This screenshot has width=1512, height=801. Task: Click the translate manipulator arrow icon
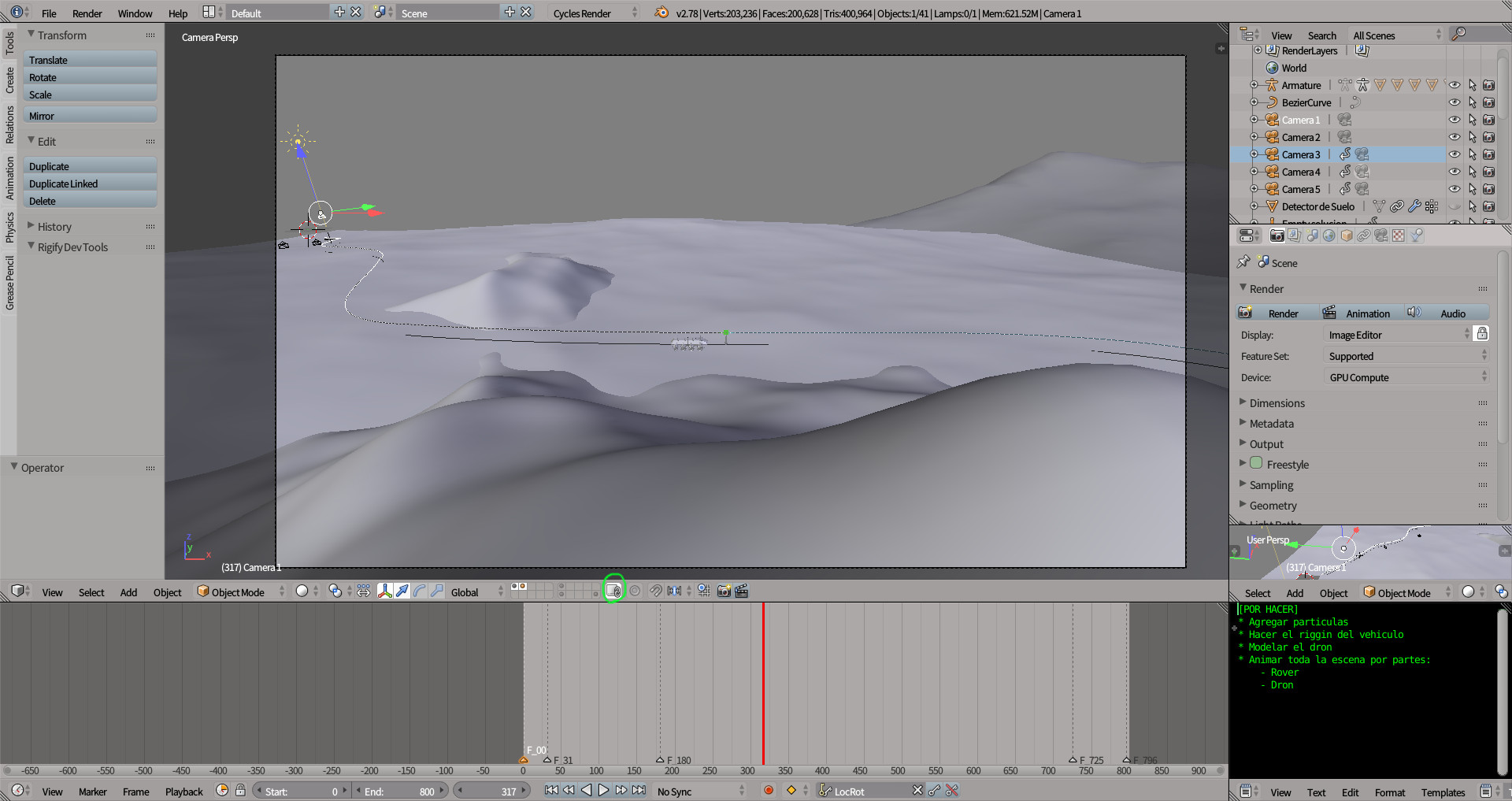402,591
